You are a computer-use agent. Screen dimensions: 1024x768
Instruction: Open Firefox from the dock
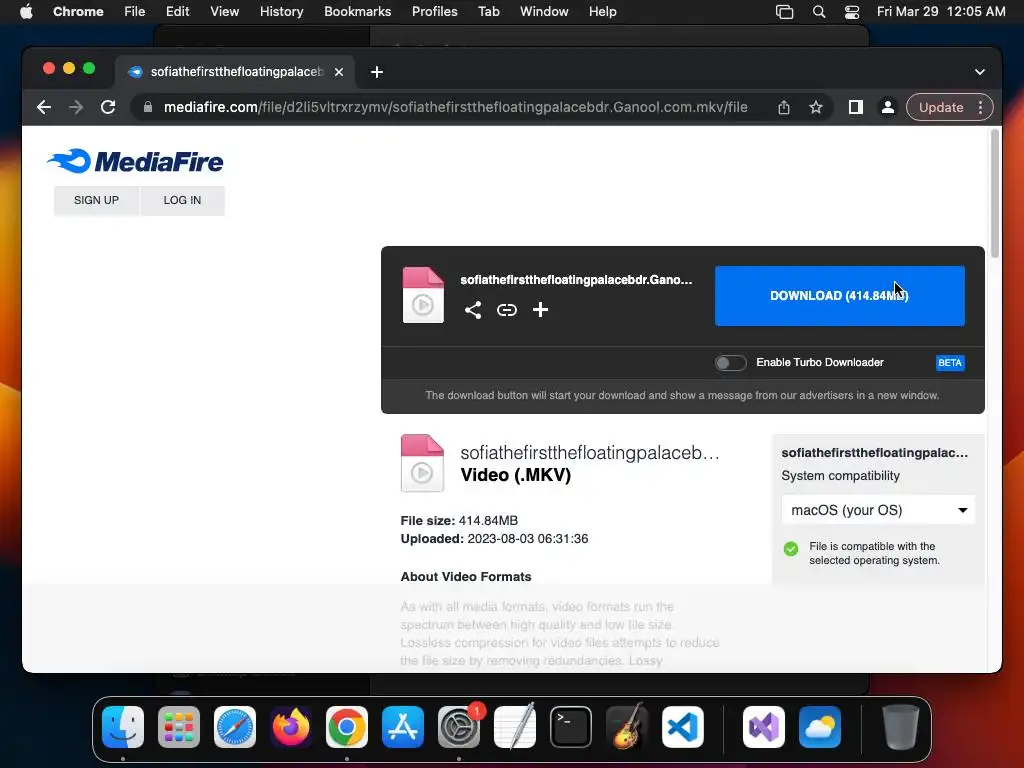click(291, 727)
